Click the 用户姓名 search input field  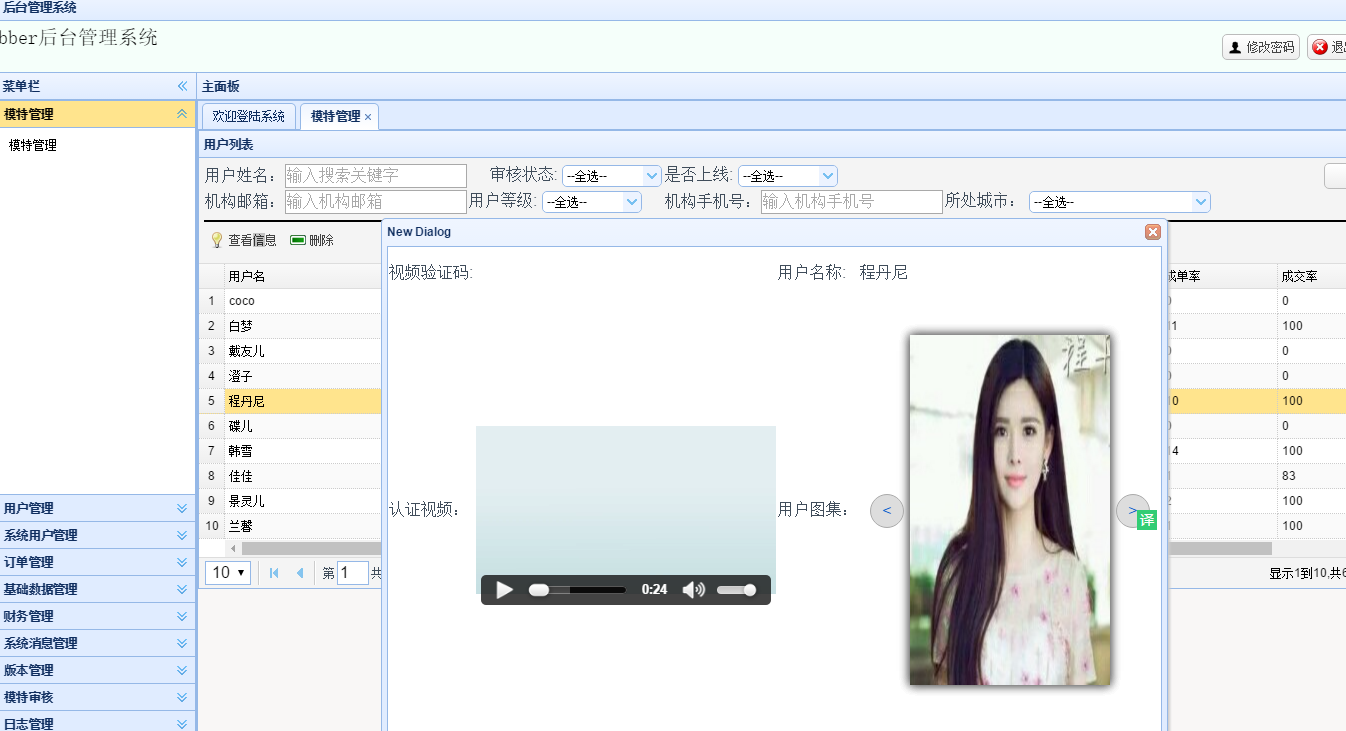tap(375, 176)
